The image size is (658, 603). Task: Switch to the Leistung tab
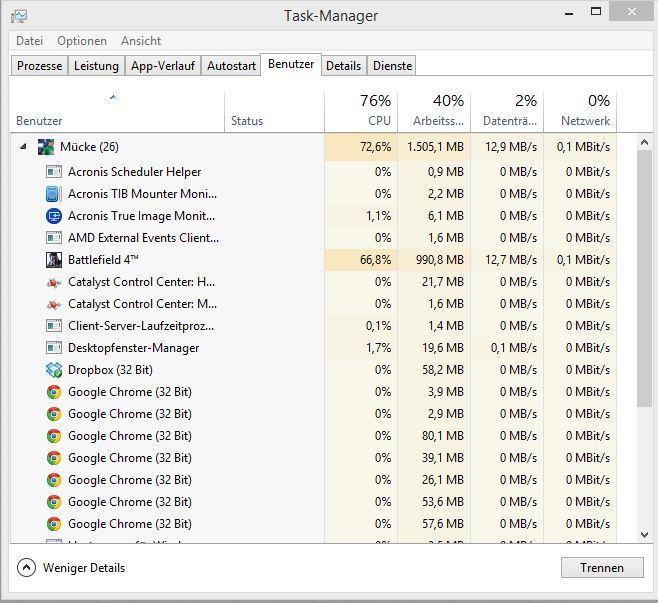point(96,66)
